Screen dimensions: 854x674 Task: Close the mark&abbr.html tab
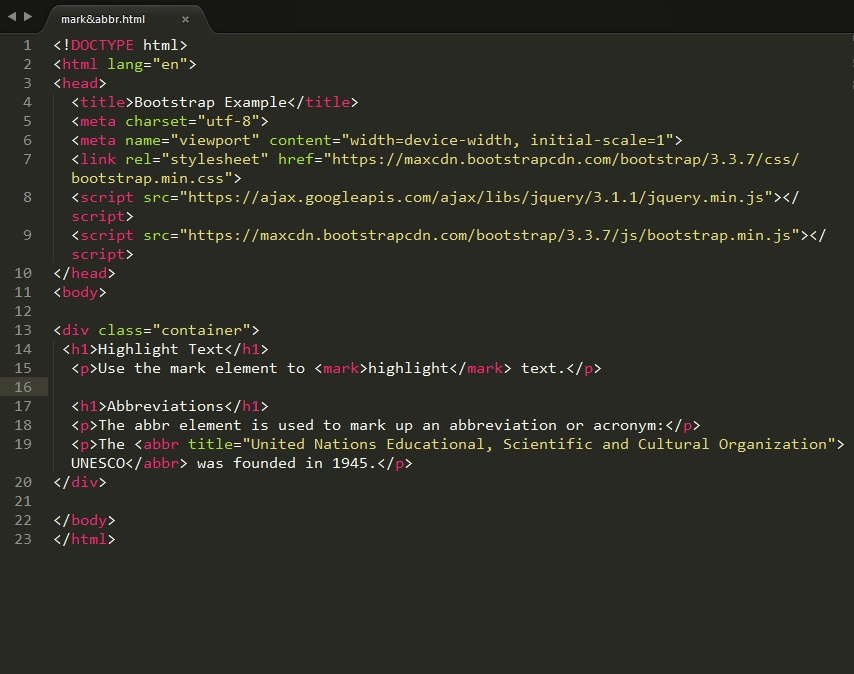tap(185, 20)
